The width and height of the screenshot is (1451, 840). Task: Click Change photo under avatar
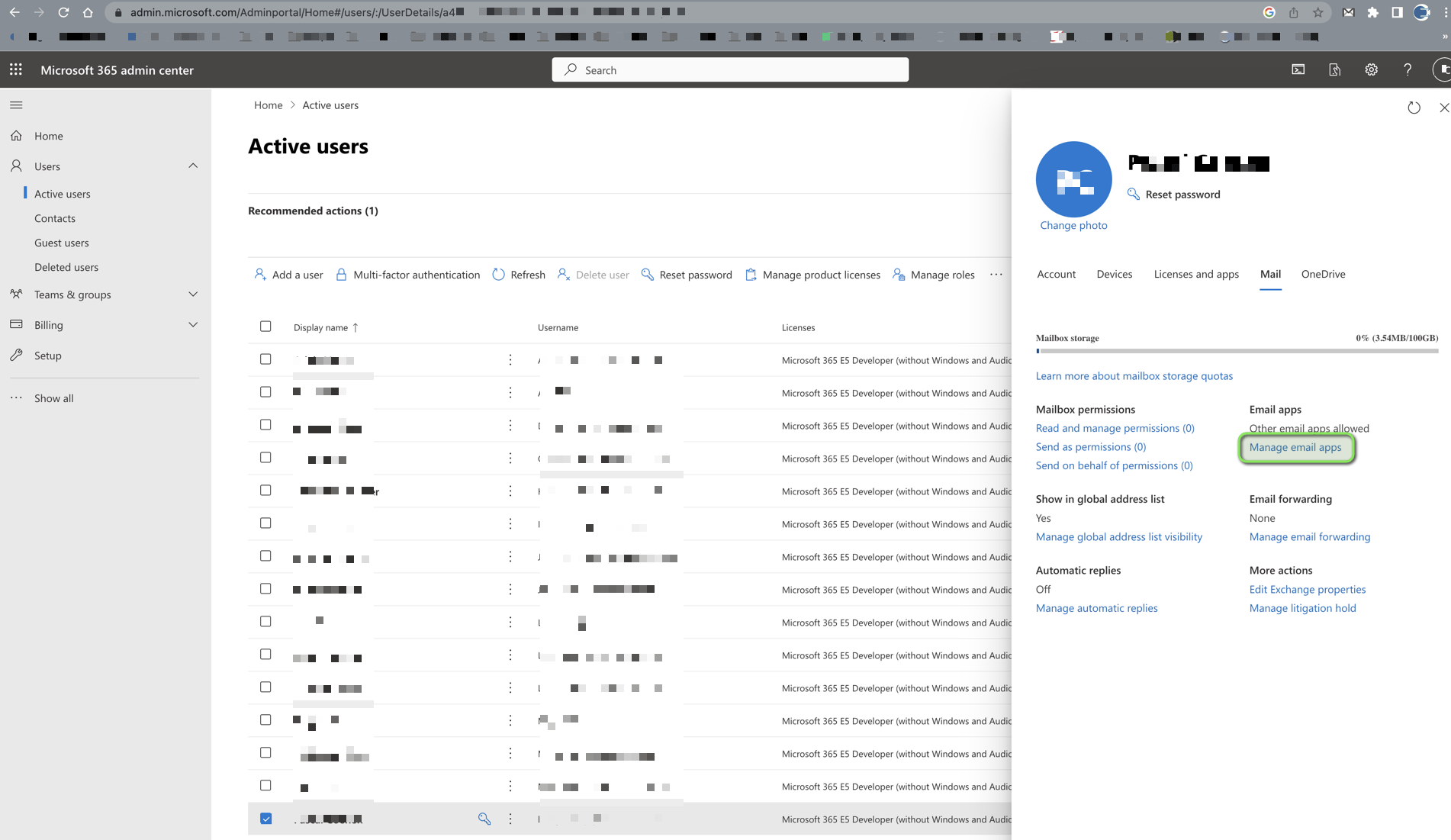click(1073, 225)
